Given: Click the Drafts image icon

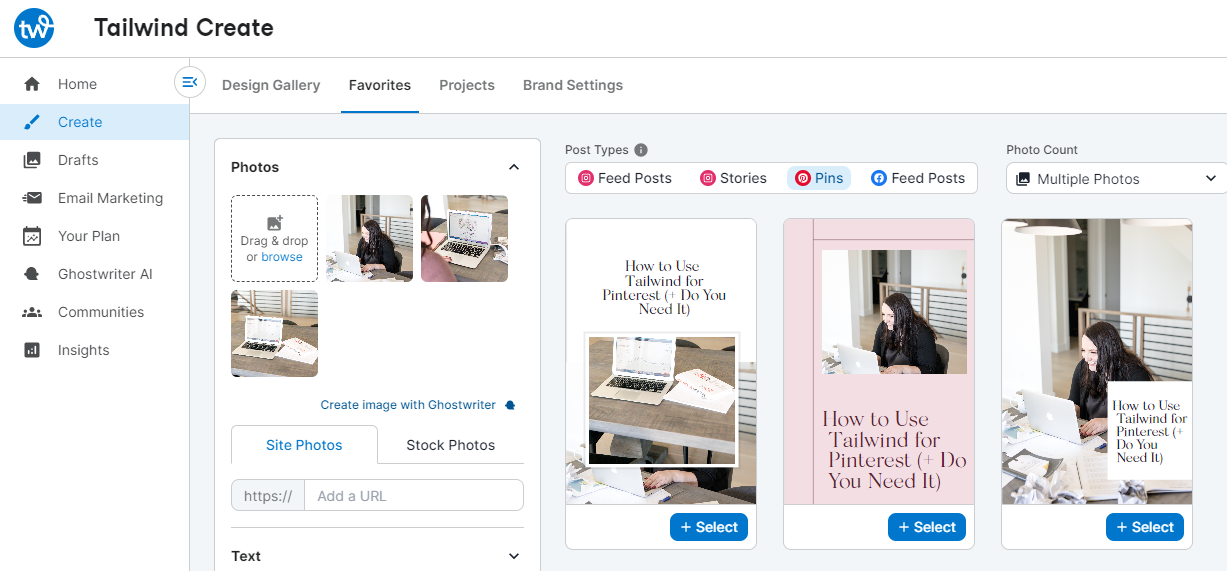Looking at the screenshot, I should coord(32,160).
